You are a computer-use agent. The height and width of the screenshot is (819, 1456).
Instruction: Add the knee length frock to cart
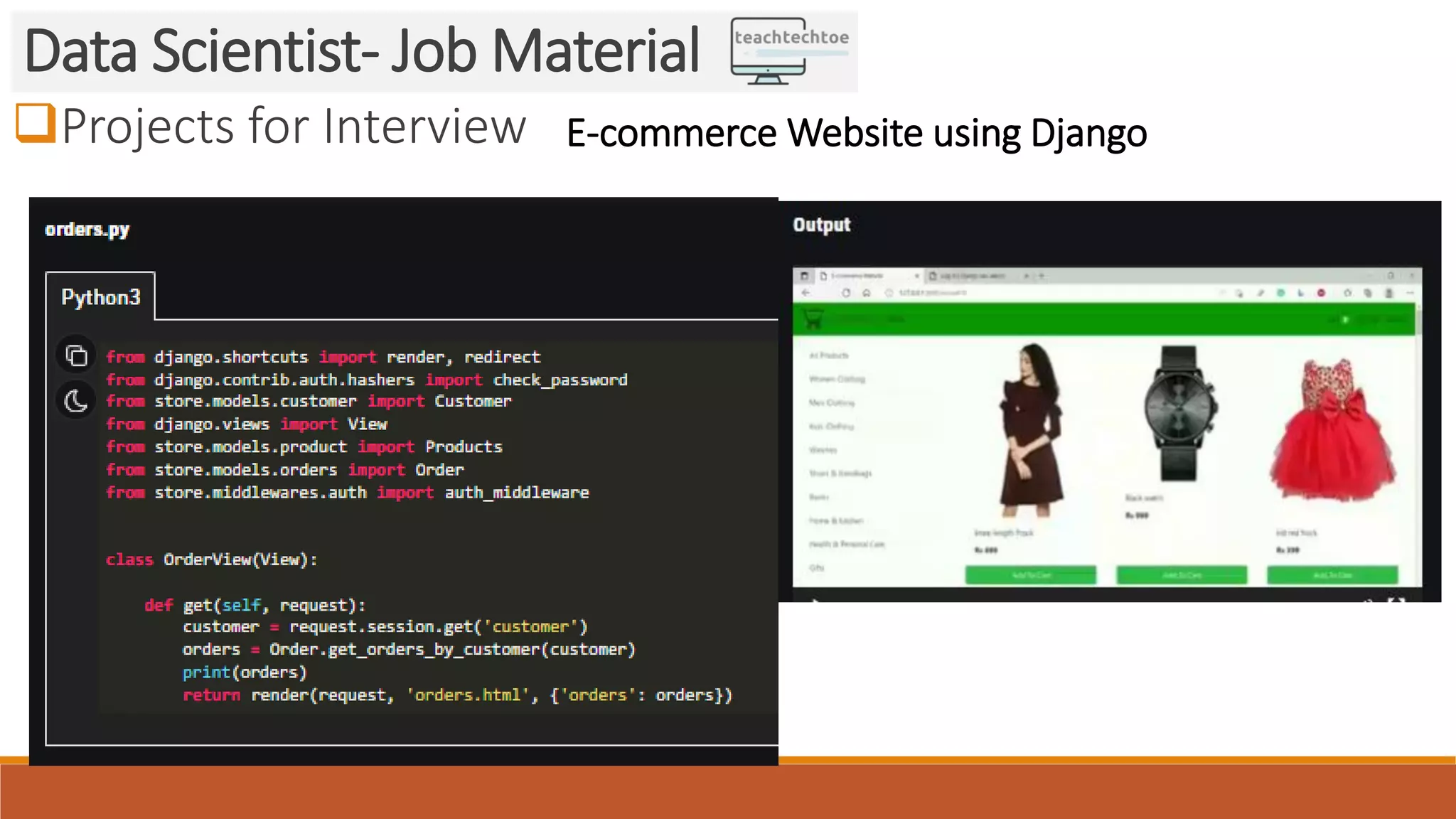click(1031, 574)
